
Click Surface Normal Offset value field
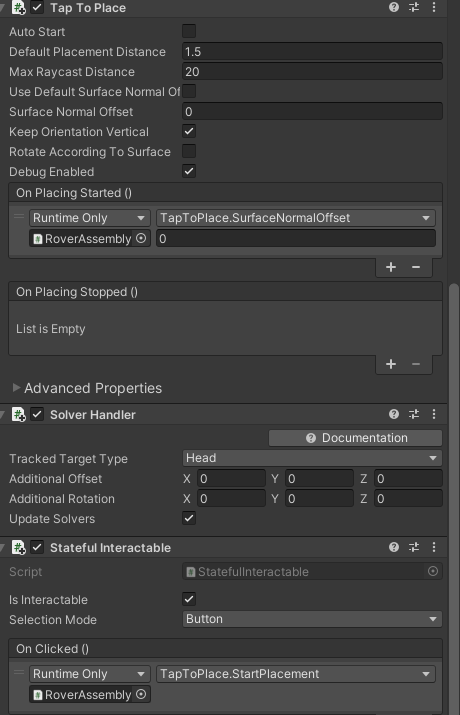click(312, 112)
